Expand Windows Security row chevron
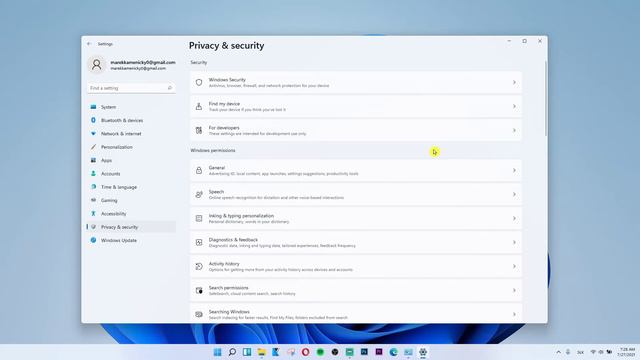This screenshot has height=360, width=640. click(x=514, y=82)
